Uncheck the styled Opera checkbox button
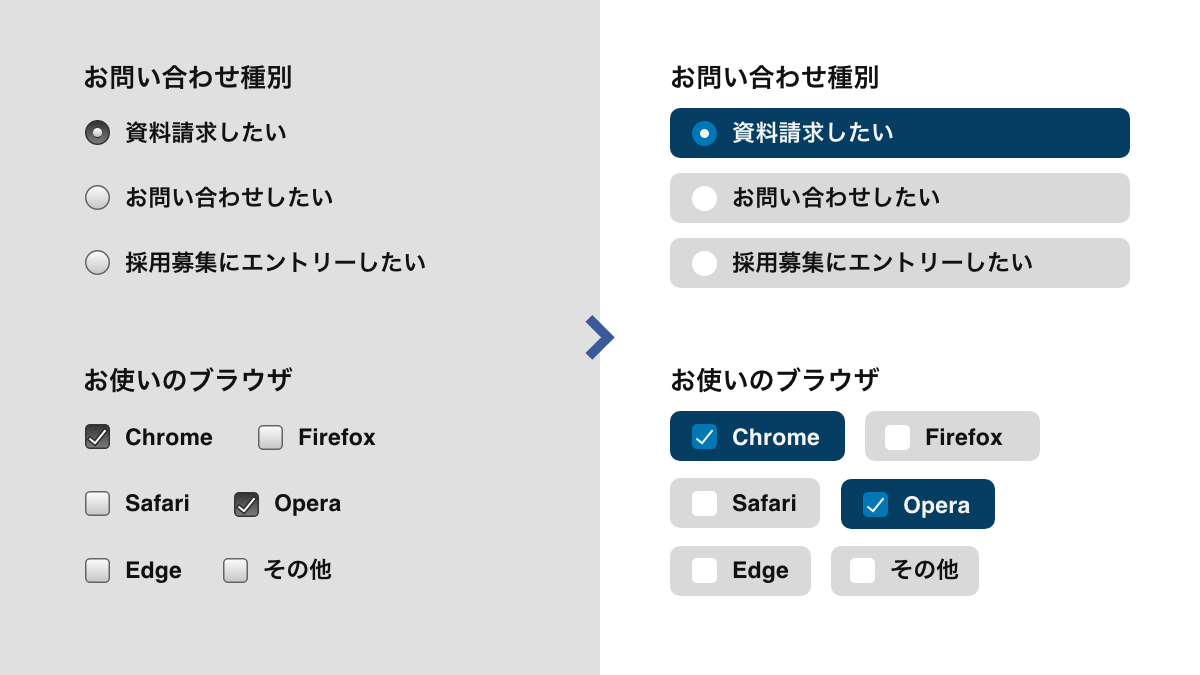This screenshot has height=675, width=1200. [x=917, y=503]
